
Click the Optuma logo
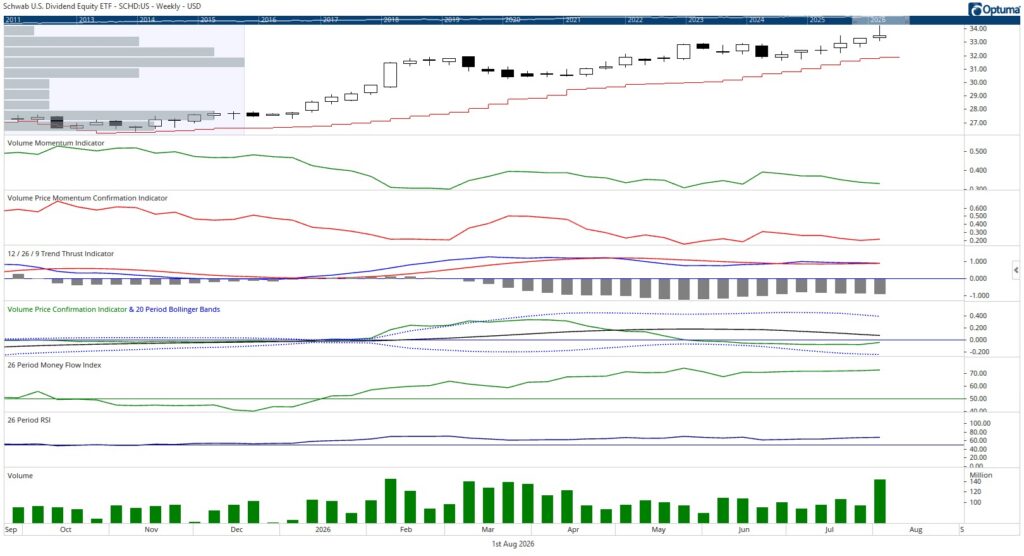coord(993,9)
